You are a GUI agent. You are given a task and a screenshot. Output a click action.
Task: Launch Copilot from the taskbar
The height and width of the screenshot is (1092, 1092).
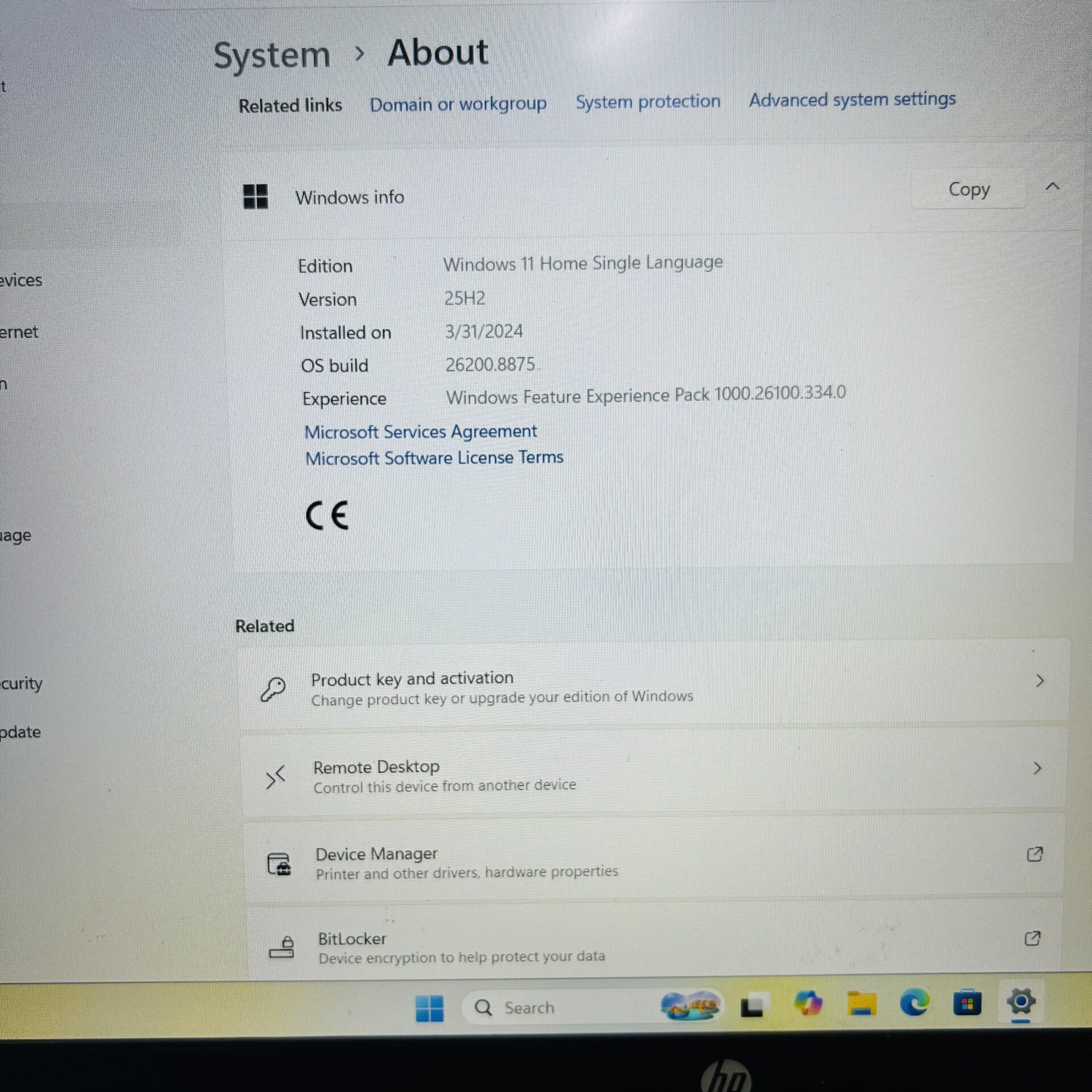pyautogui.click(x=808, y=1003)
